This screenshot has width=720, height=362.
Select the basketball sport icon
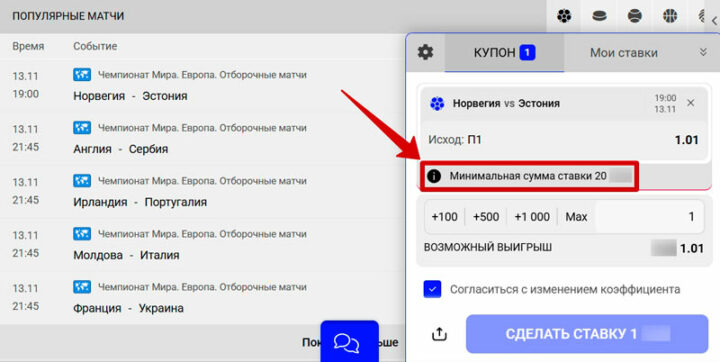click(670, 16)
